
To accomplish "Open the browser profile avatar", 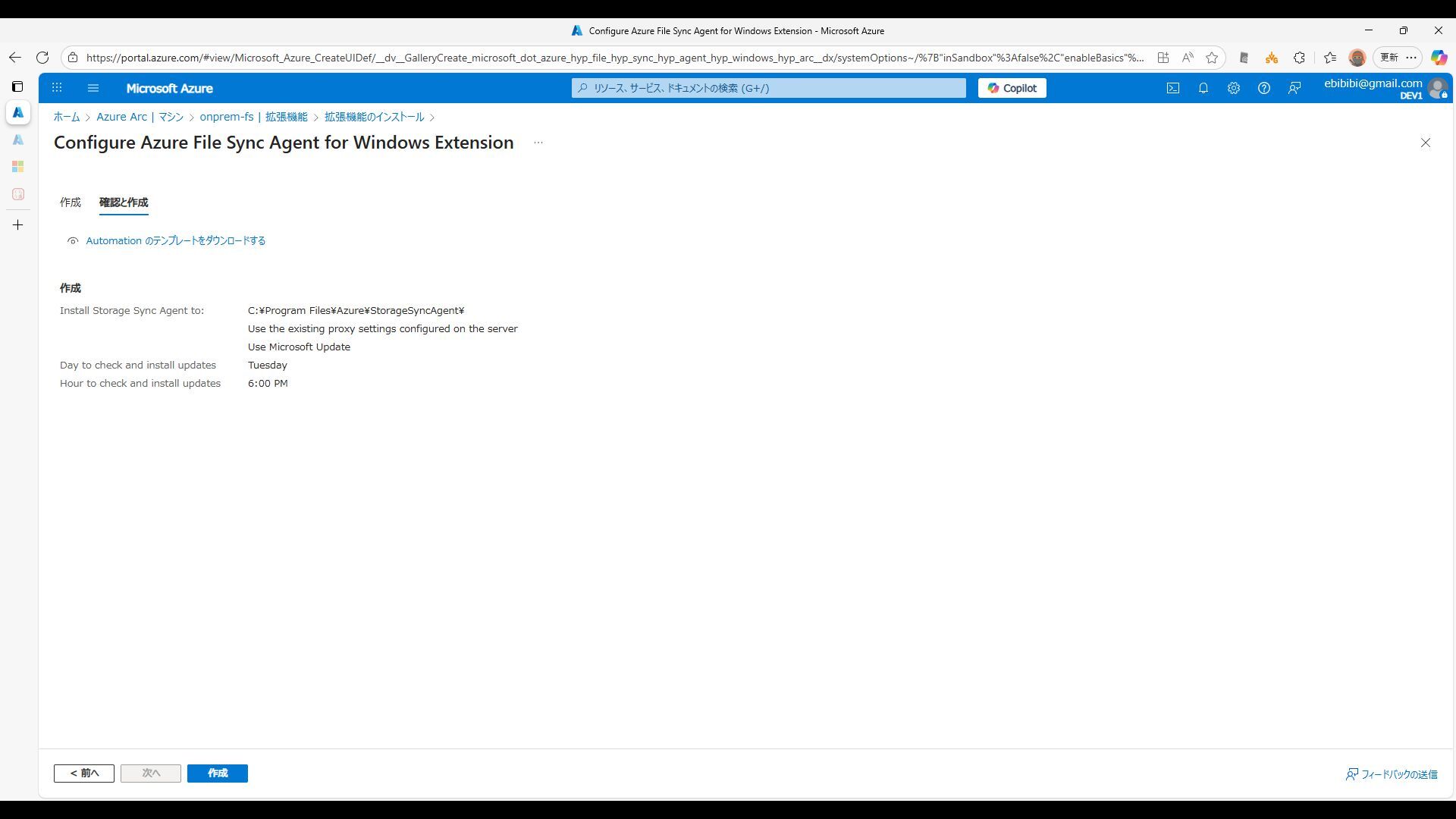I will pyautogui.click(x=1357, y=58).
